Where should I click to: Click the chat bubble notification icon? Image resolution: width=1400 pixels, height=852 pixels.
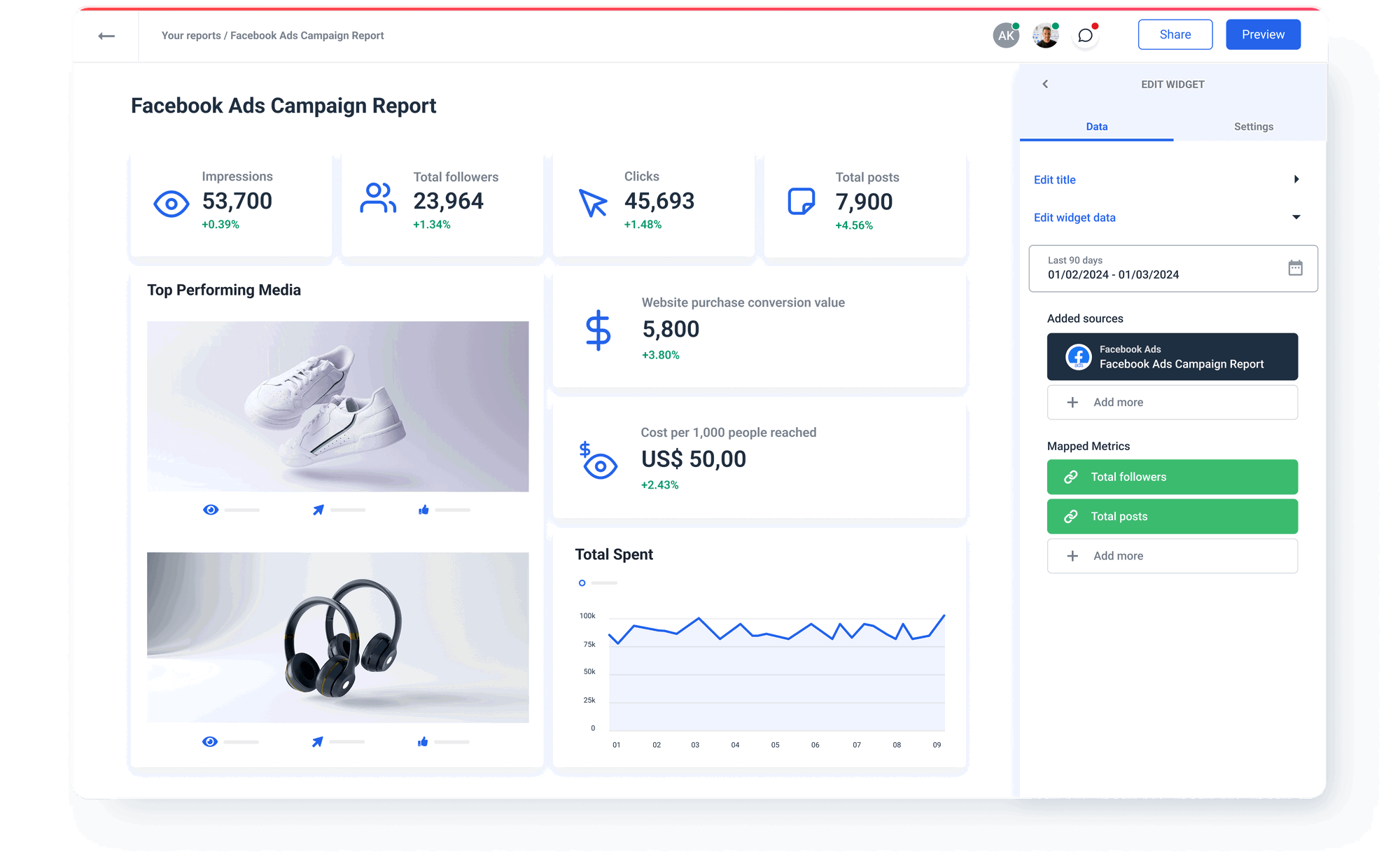coord(1085,35)
